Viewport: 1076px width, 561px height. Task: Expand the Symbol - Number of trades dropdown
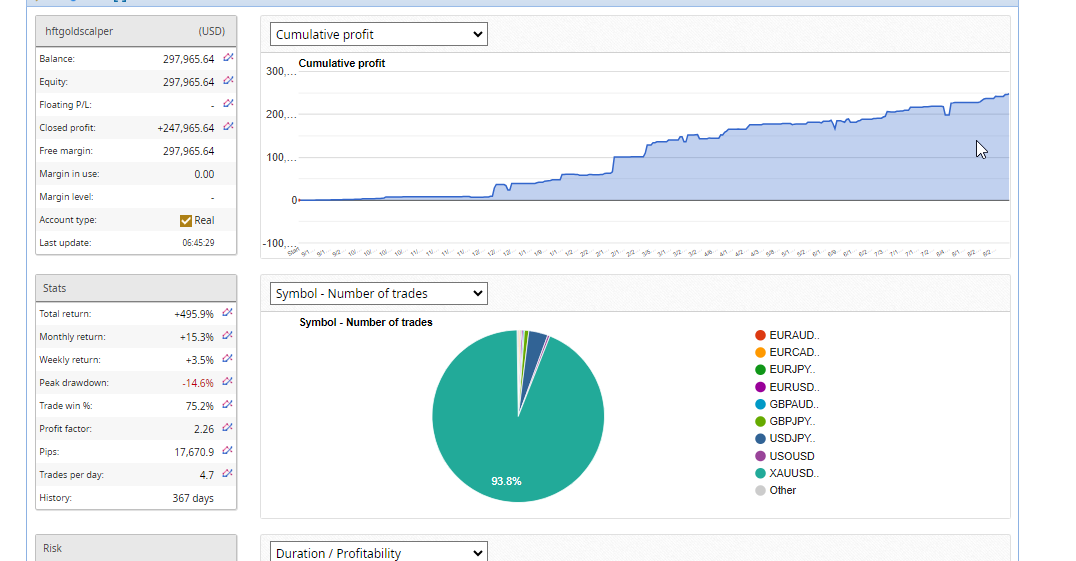pos(379,294)
